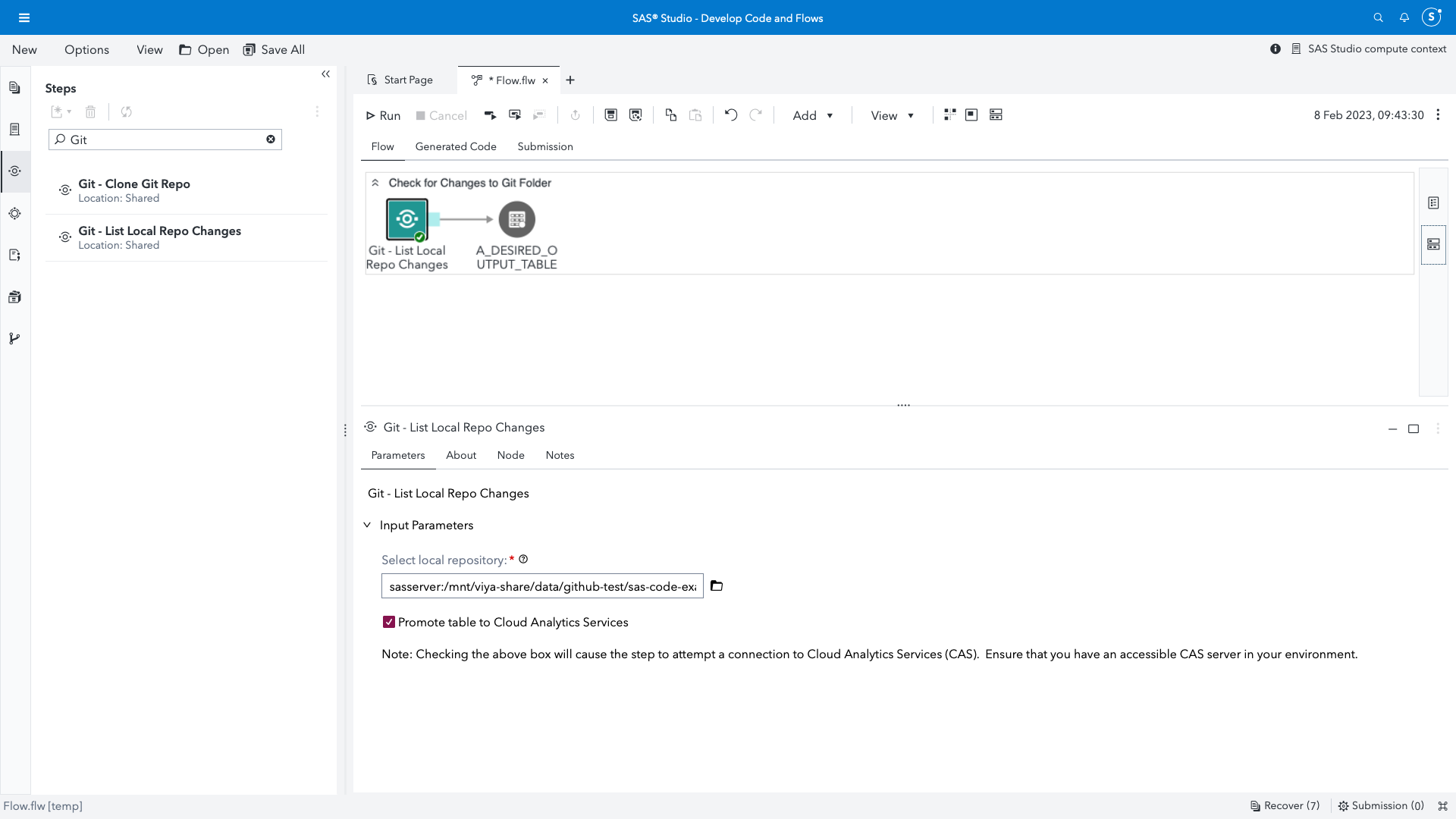This screenshot has height=819, width=1456.
Task: Click the Open button
Action: (204, 49)
